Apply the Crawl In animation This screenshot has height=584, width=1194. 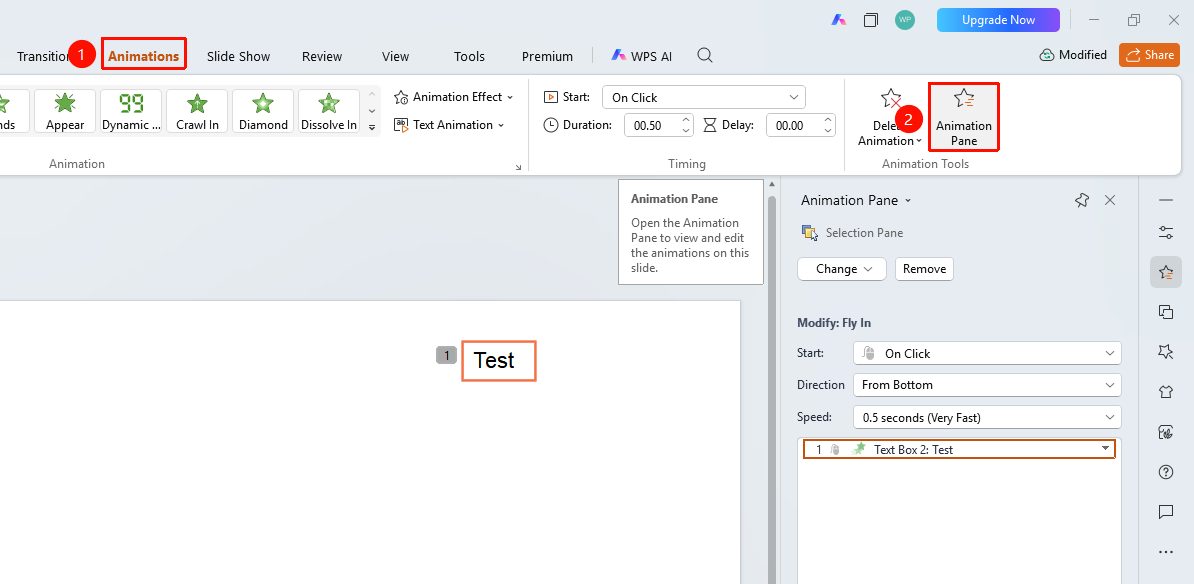click(x=197, y=111)
